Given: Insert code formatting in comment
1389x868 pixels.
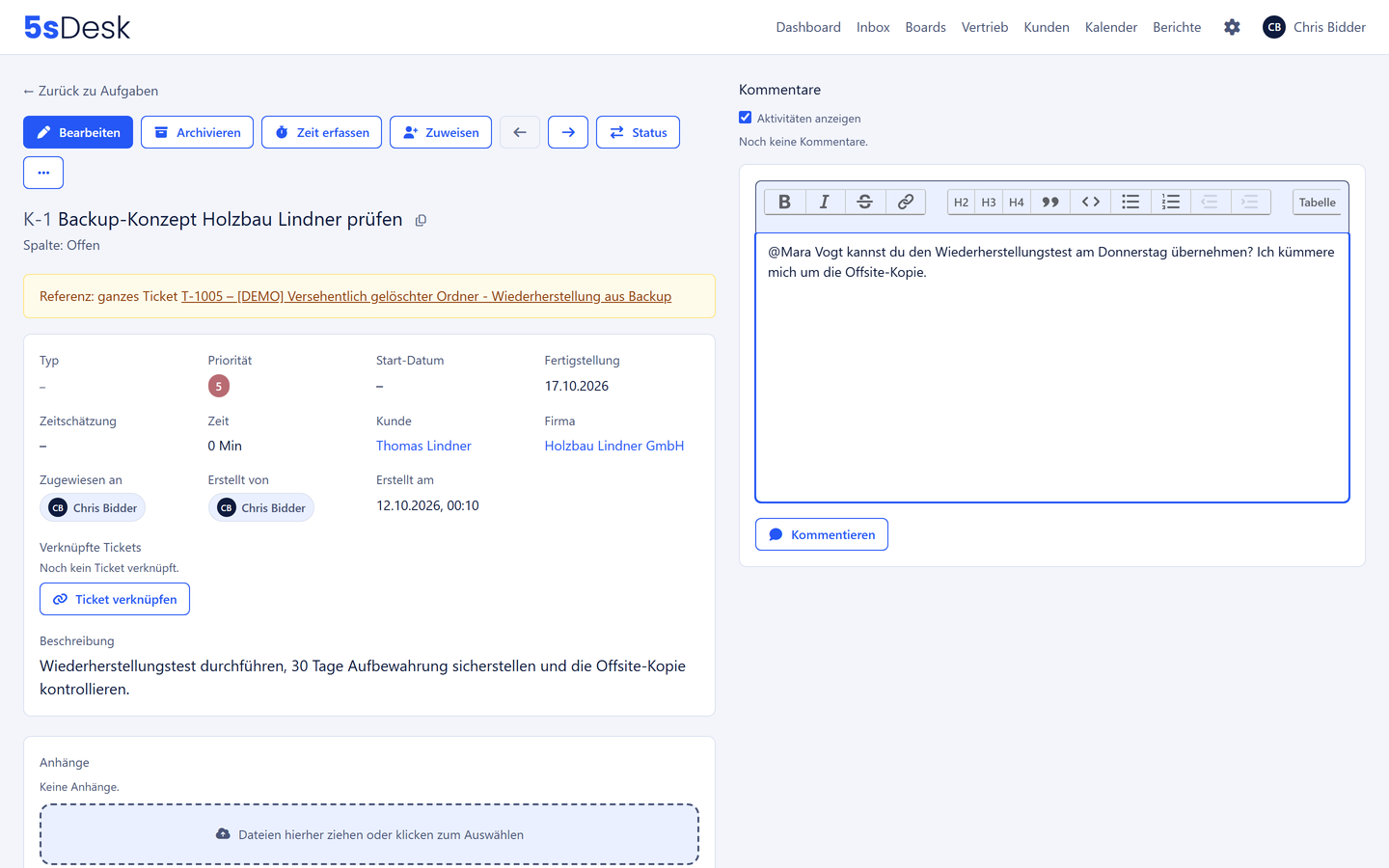Looking at the screenshot, I should [1091, 202].
